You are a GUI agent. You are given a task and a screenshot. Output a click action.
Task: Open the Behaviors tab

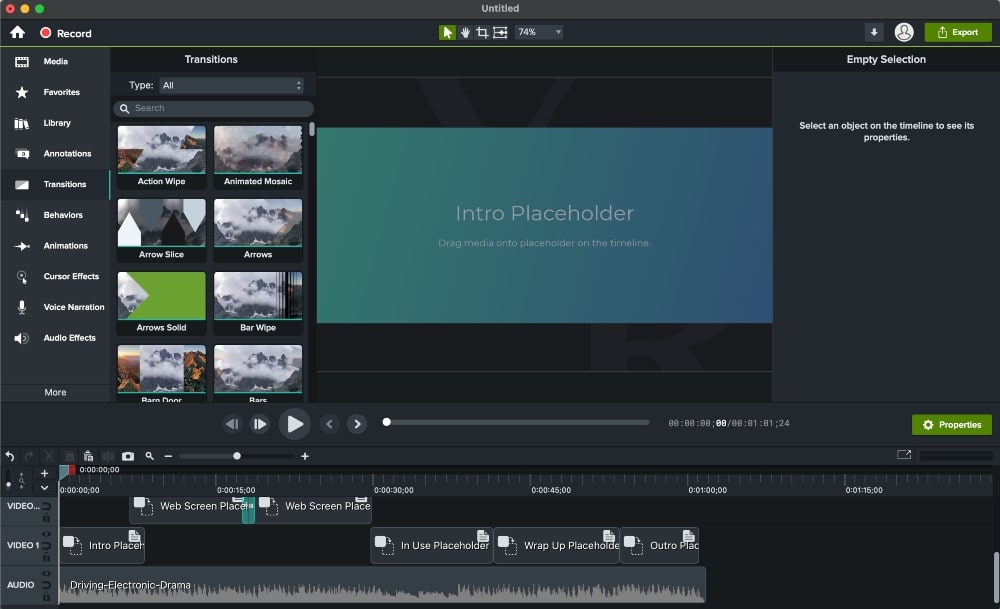tap(55, 215)
